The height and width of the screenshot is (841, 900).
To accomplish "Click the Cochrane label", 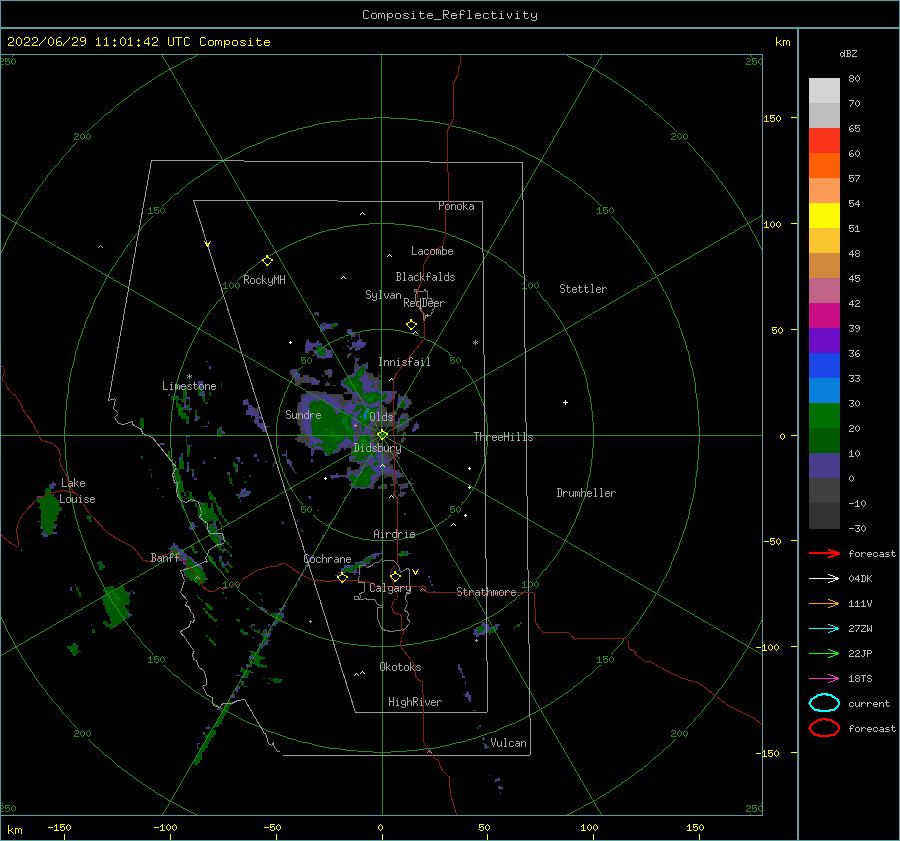I will [327, 559].
